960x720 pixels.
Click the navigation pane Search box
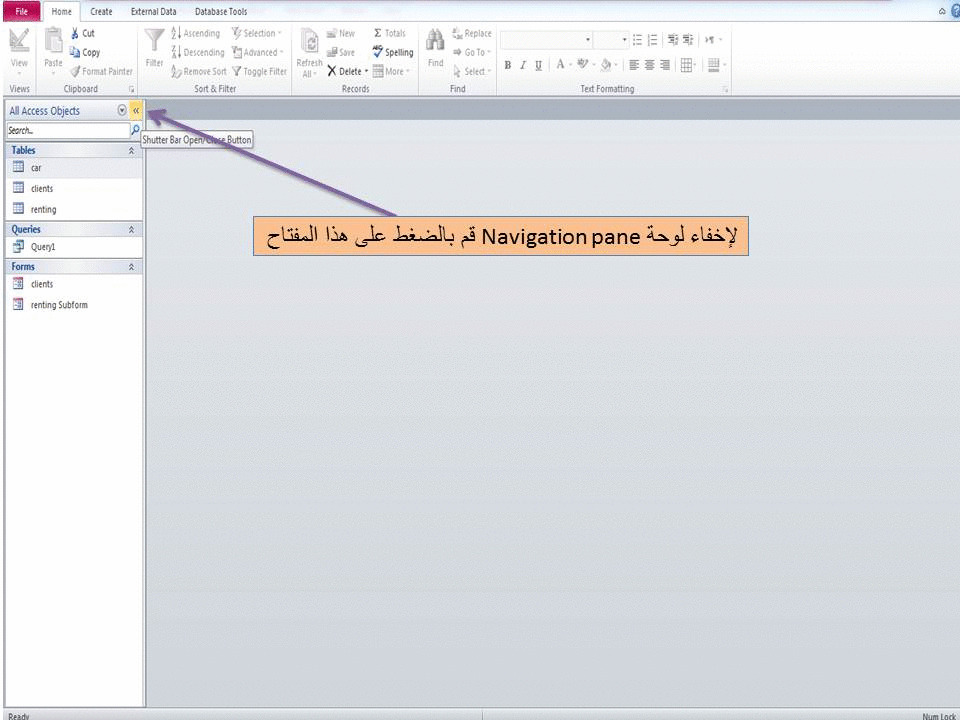click(67, 130)
